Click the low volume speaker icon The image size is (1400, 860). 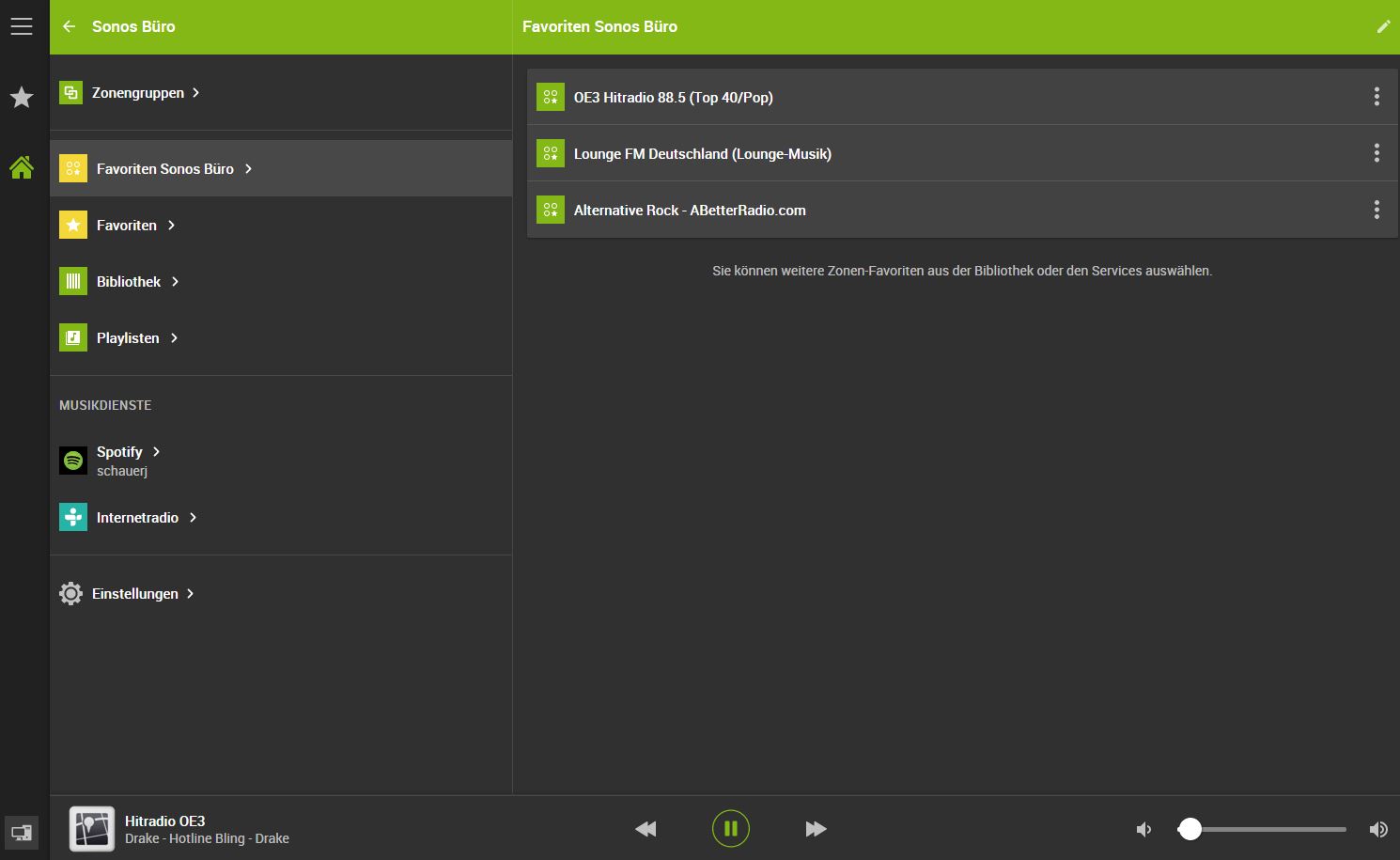[1143, 829]
